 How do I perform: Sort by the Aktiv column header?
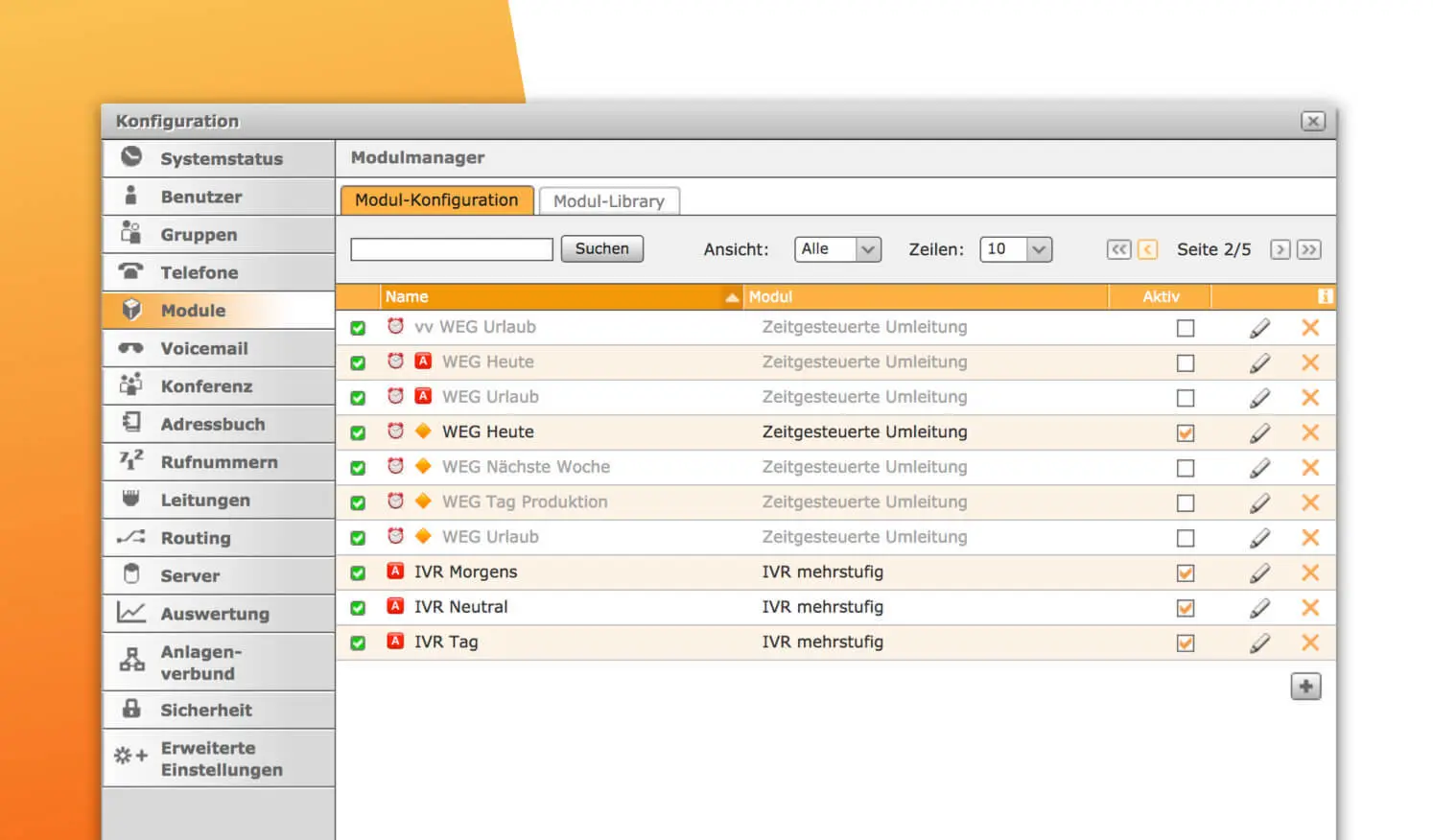pos(1161,296)
